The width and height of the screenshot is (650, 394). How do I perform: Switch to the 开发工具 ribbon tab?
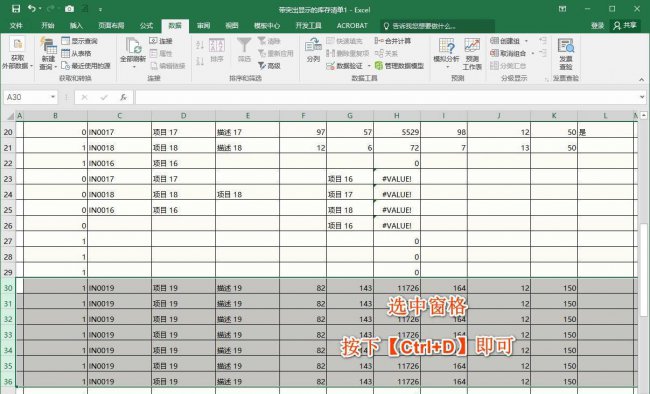[x=308, y=26]
